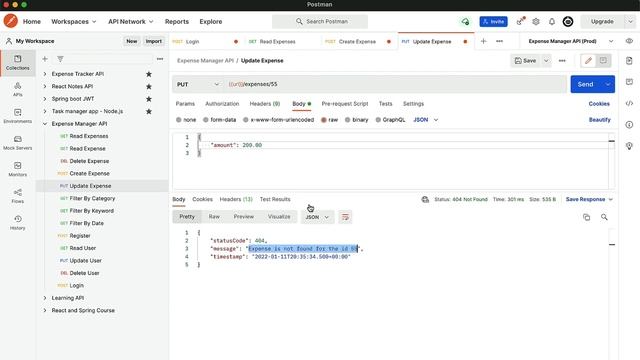This screenshot has height=360, width=640.
Task: Click the request URL input field
Action: coord(395,84)
